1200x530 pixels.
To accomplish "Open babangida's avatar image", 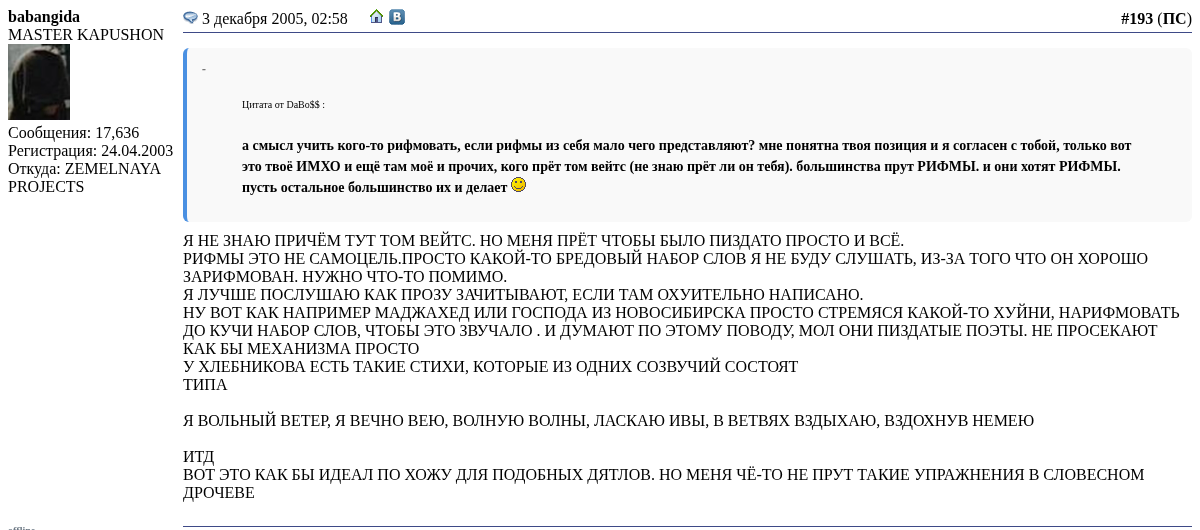I will [x=39, y=82].
